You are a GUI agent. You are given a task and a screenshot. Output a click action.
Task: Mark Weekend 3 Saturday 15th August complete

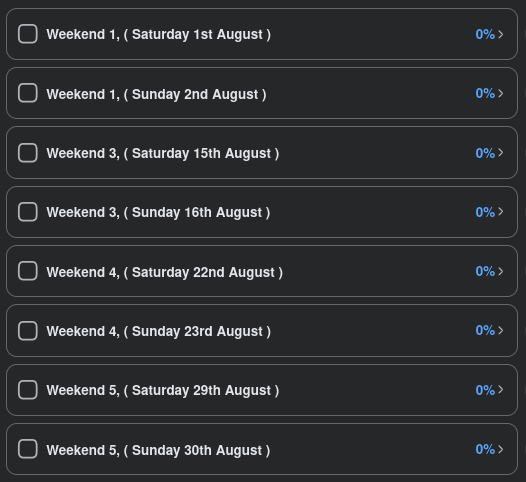(28, 153)
